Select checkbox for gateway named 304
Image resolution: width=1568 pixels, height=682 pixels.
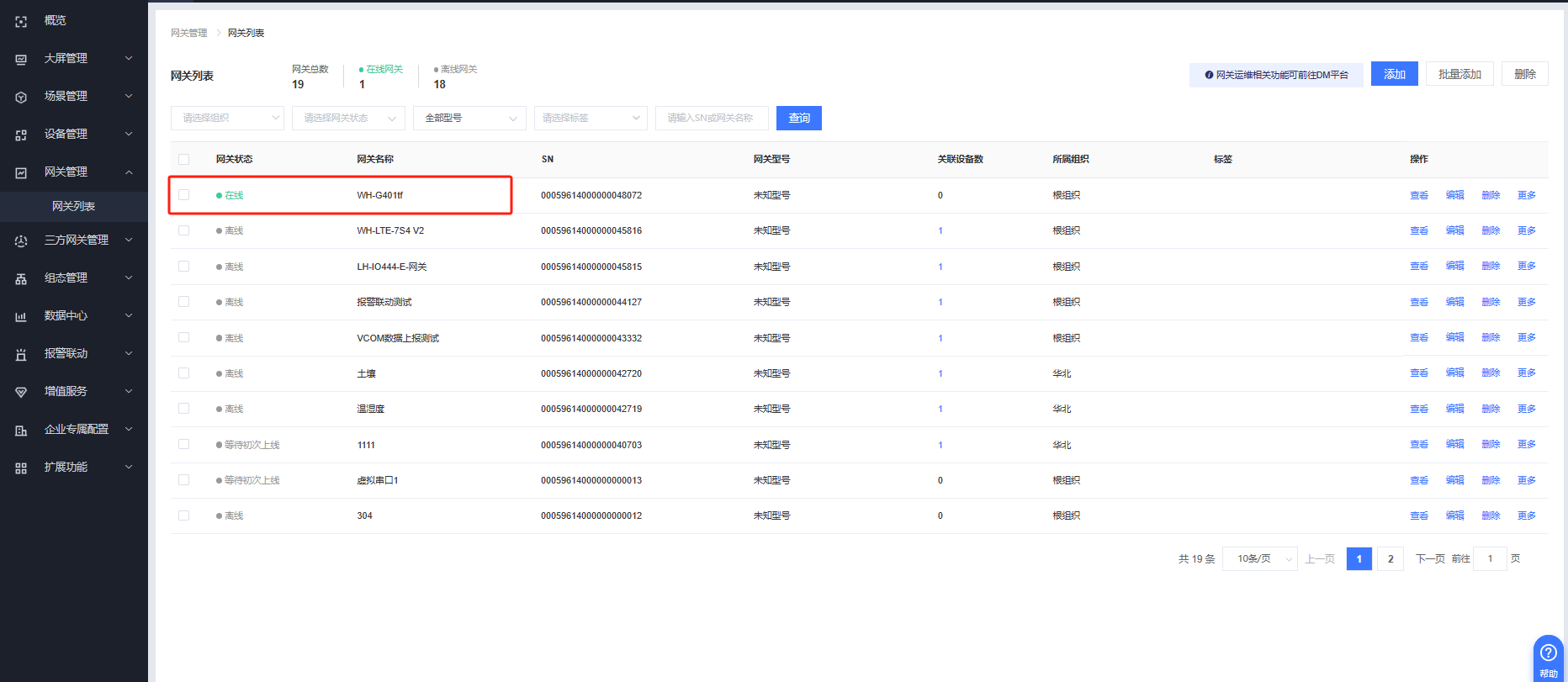click(x=183, y=515)
